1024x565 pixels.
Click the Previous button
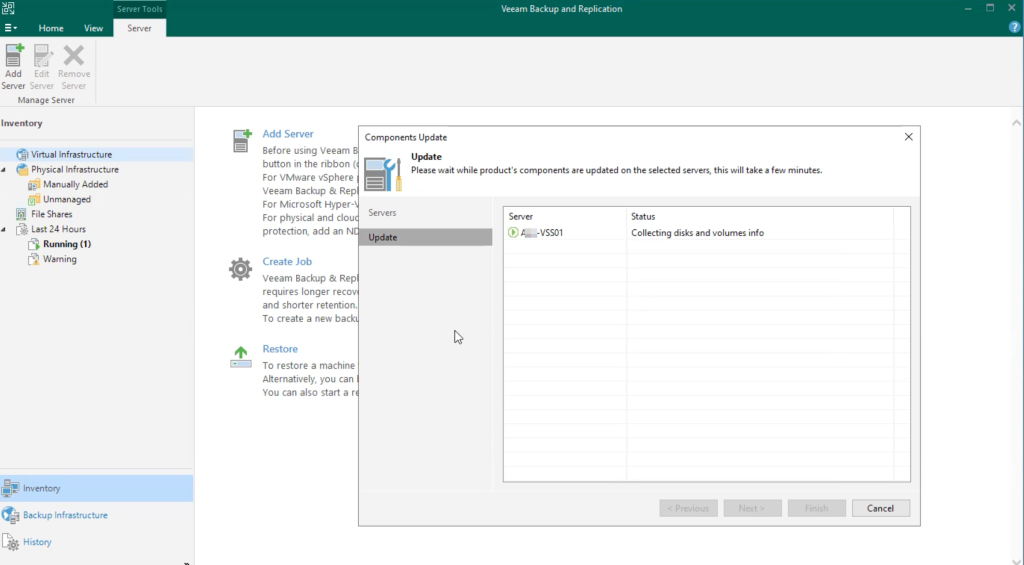click(688, 508)
